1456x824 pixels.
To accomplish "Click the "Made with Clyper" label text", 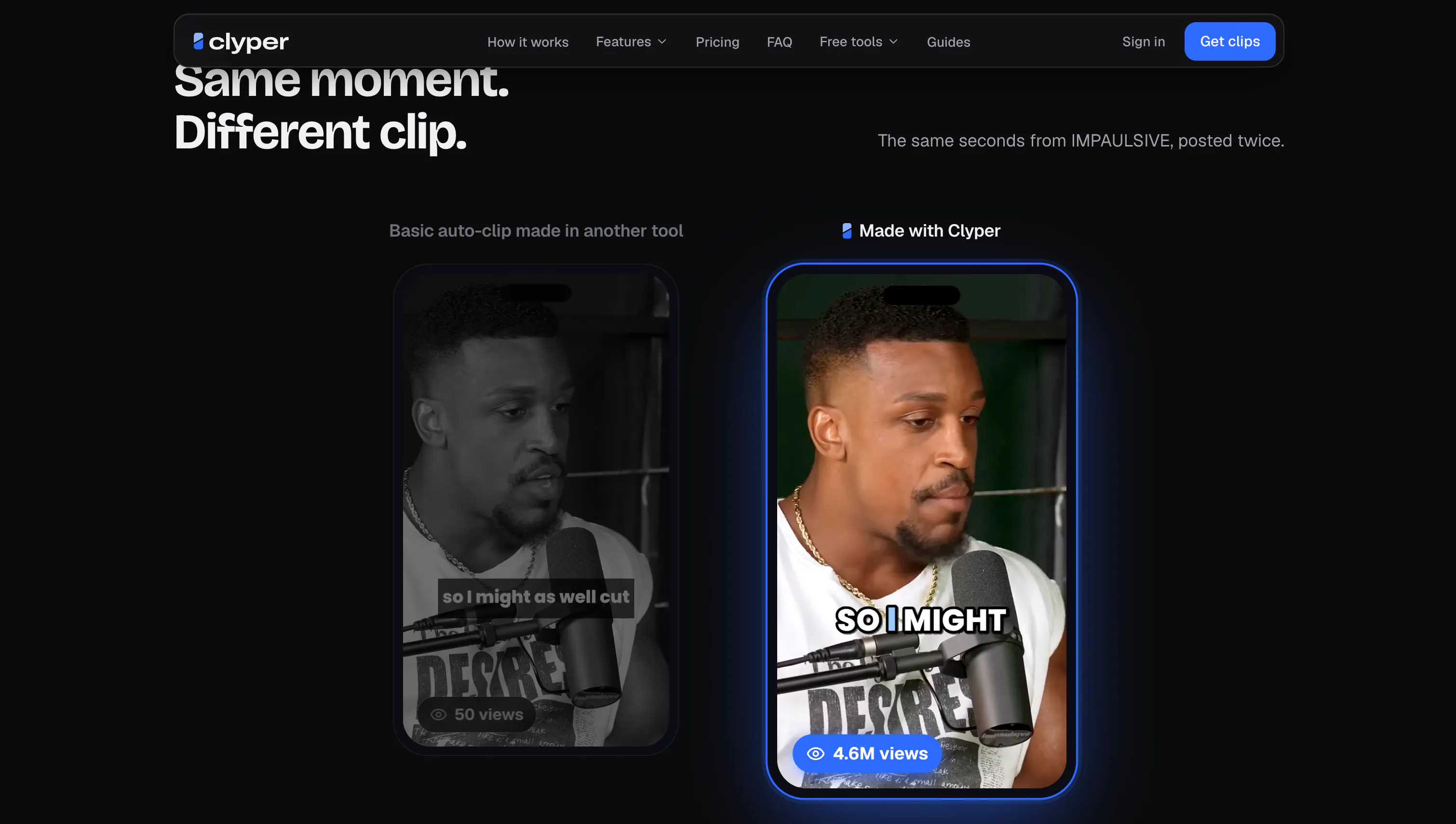I will (x=930, y=230).
